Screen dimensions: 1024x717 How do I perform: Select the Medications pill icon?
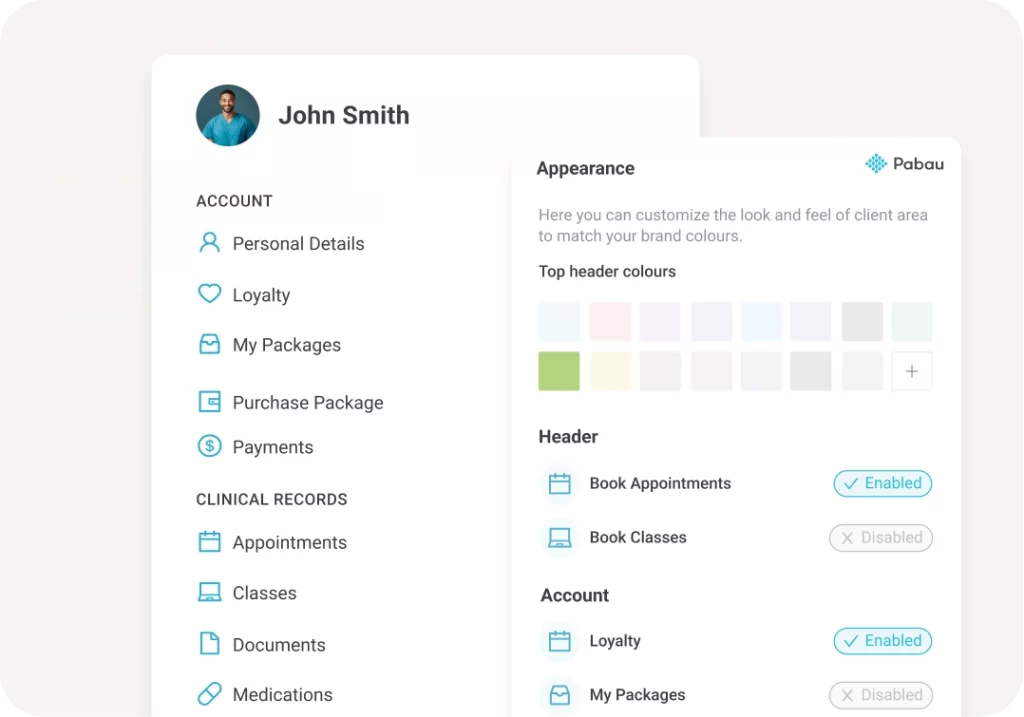point(209,693)
